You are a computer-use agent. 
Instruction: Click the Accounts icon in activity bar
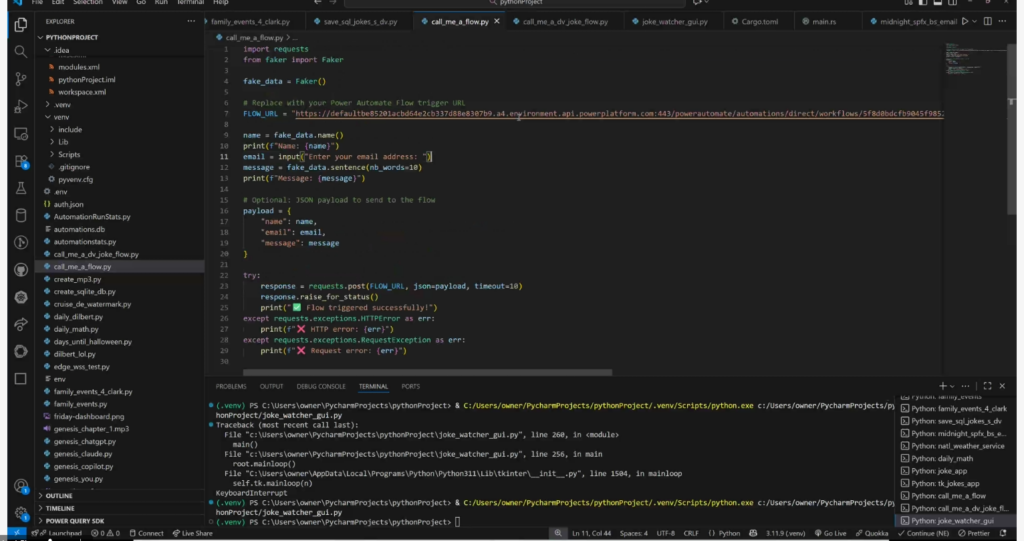pyautogui.click(x=20, y=487)
